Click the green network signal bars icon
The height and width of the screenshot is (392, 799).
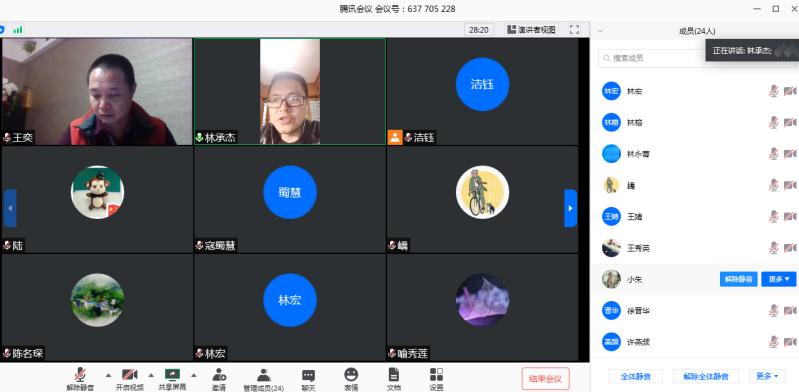coord(18,30)
